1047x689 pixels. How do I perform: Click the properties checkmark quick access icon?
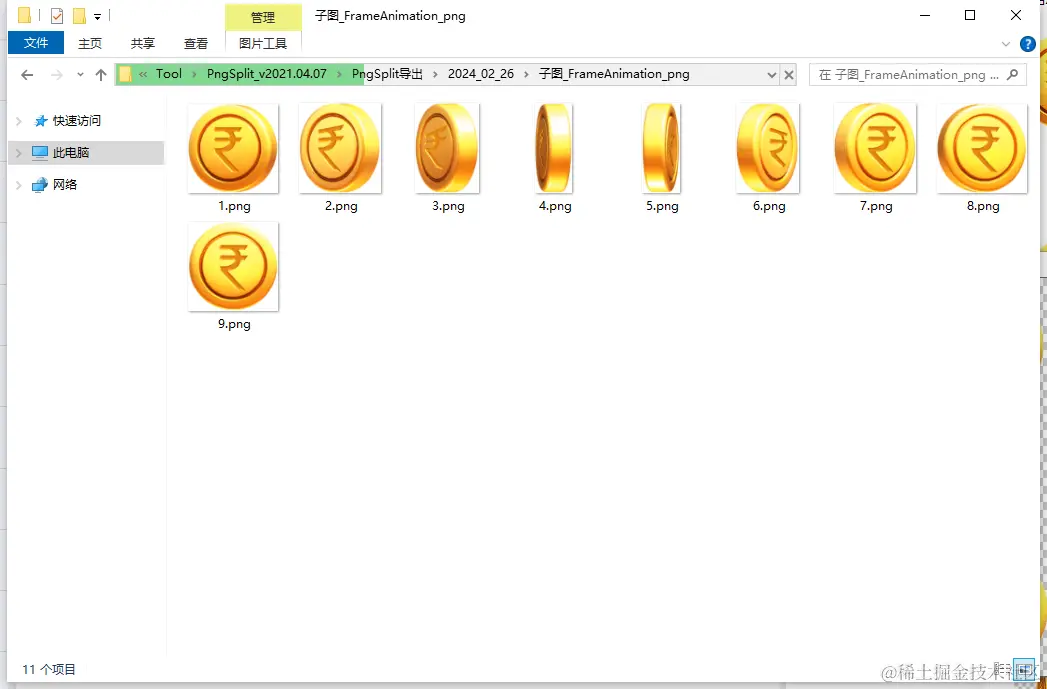click(x=57, y=15)
